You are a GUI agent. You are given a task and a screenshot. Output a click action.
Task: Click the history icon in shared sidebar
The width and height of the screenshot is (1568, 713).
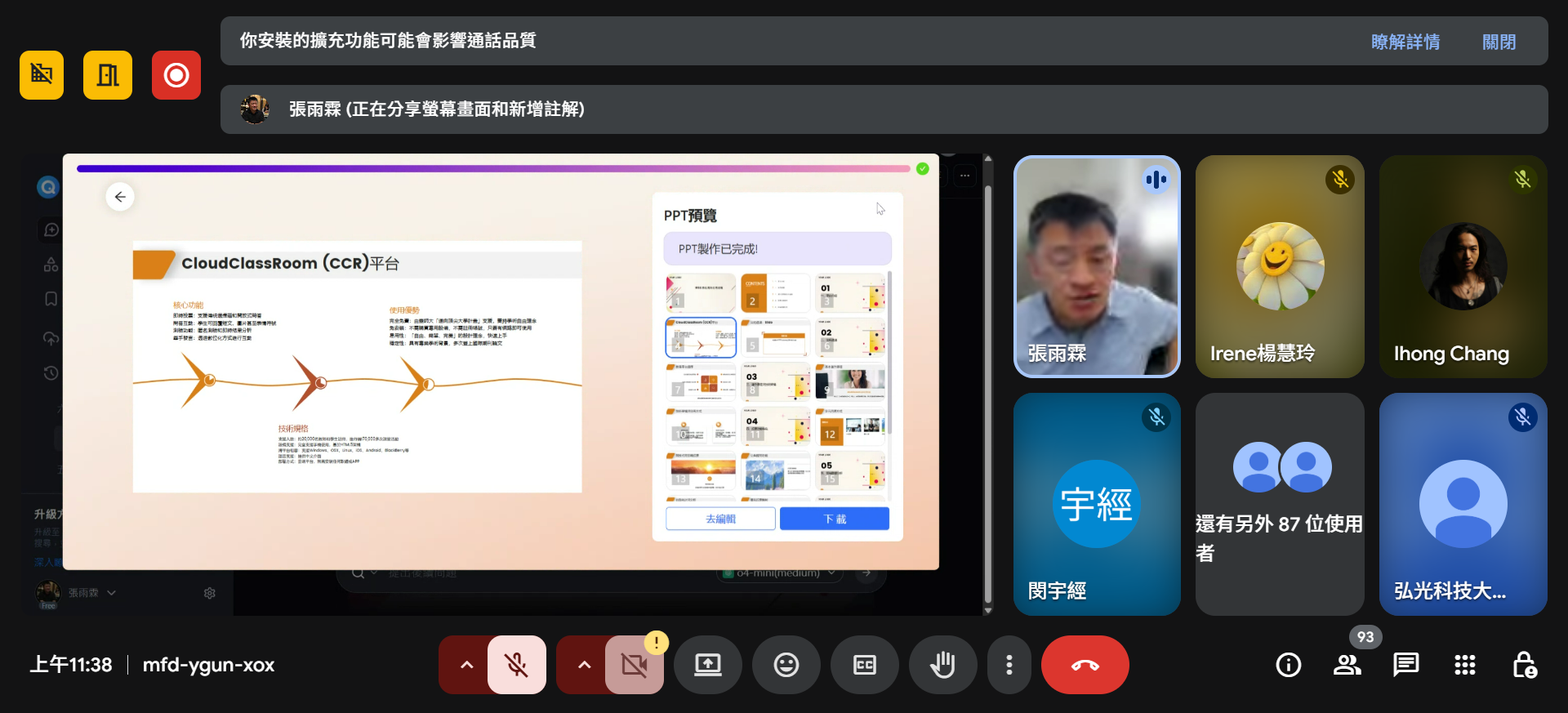click(51, 373)
